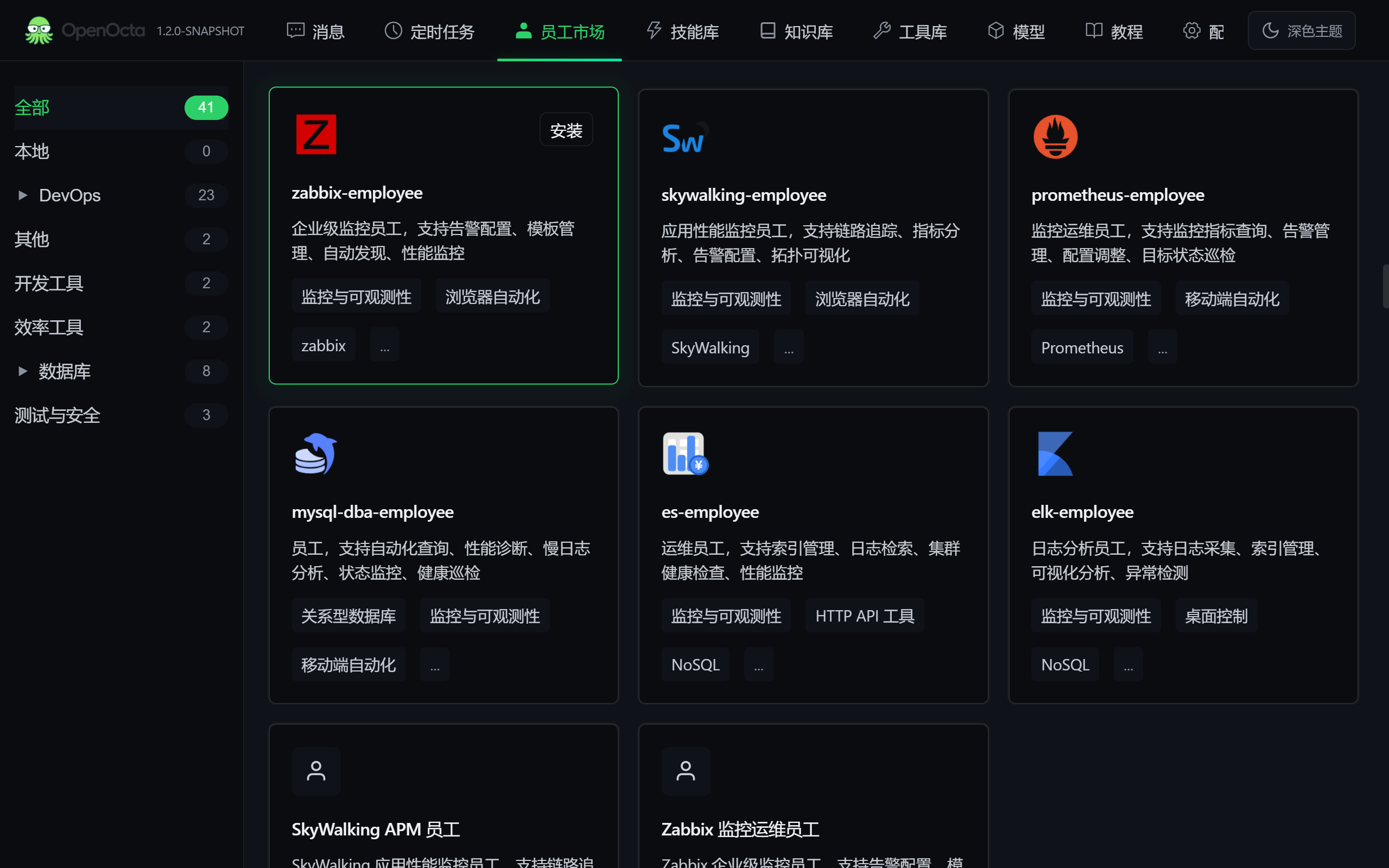
Task: Click the person icon of the 员工市场 tab
Action: (523, 30)
